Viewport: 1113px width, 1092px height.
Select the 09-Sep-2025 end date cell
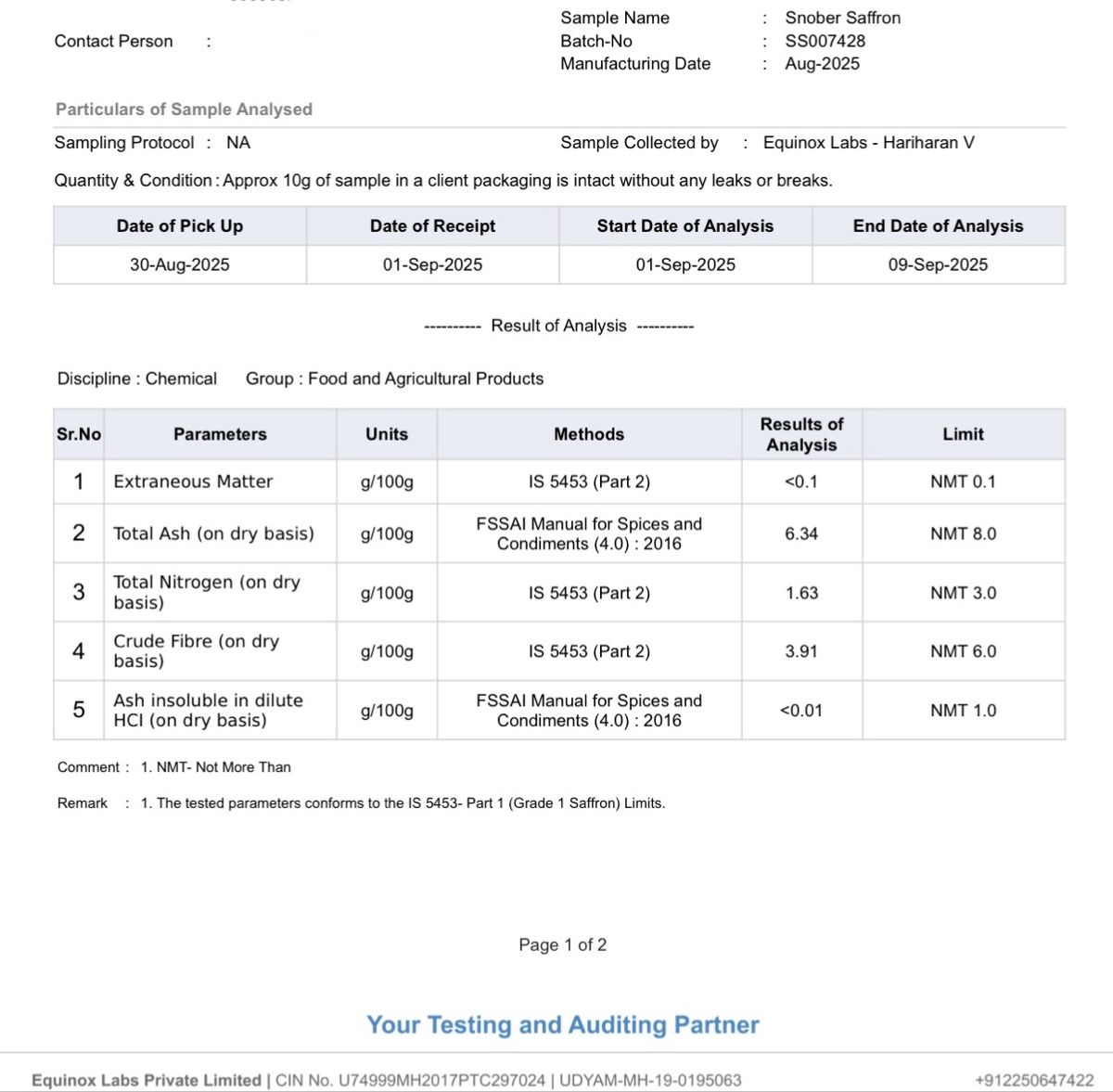click(x=938, y=264)
